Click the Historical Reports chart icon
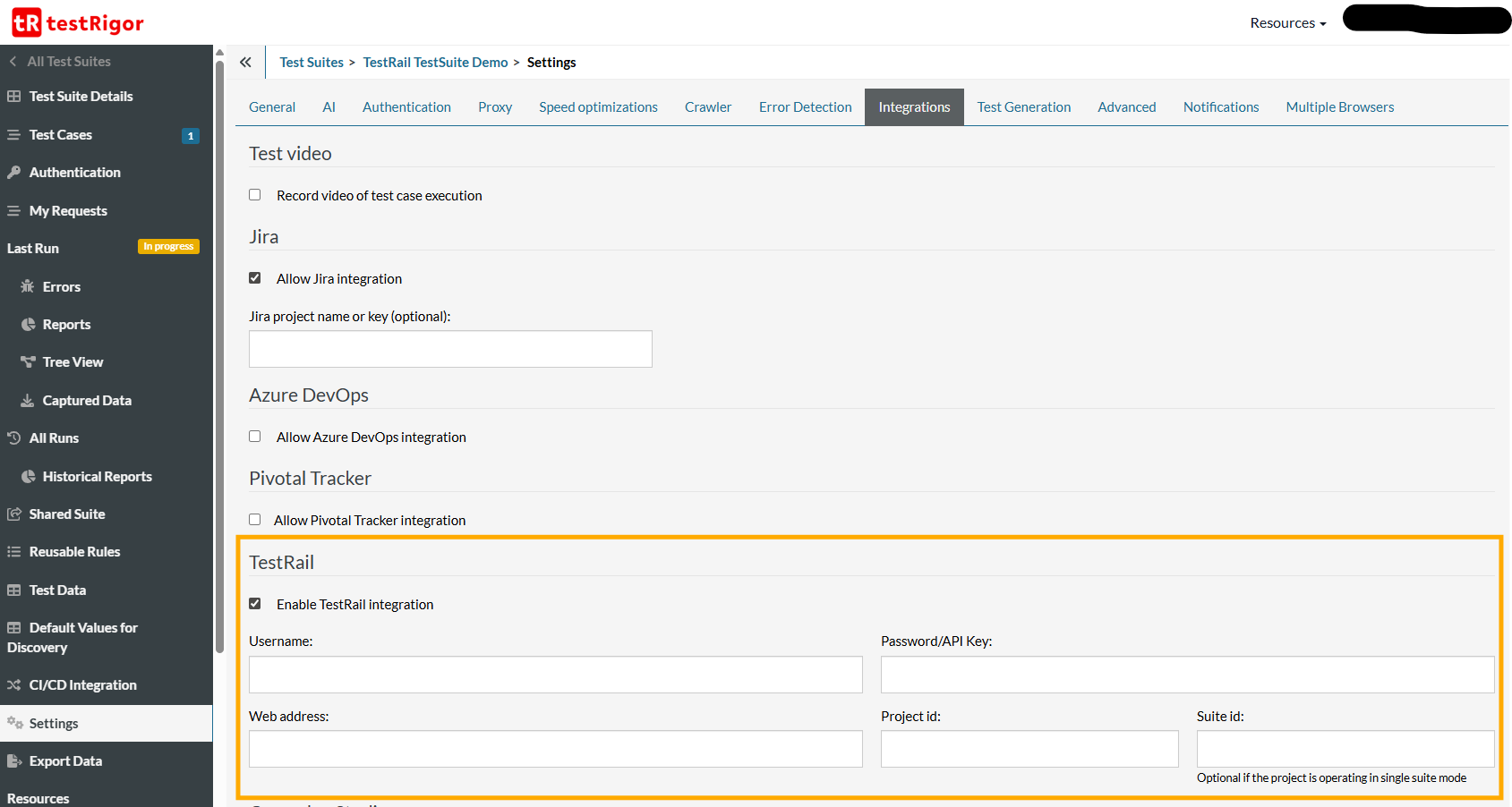Image resolution: width=1512 pixels, height=807 pixels. click(x=28, y=477)
